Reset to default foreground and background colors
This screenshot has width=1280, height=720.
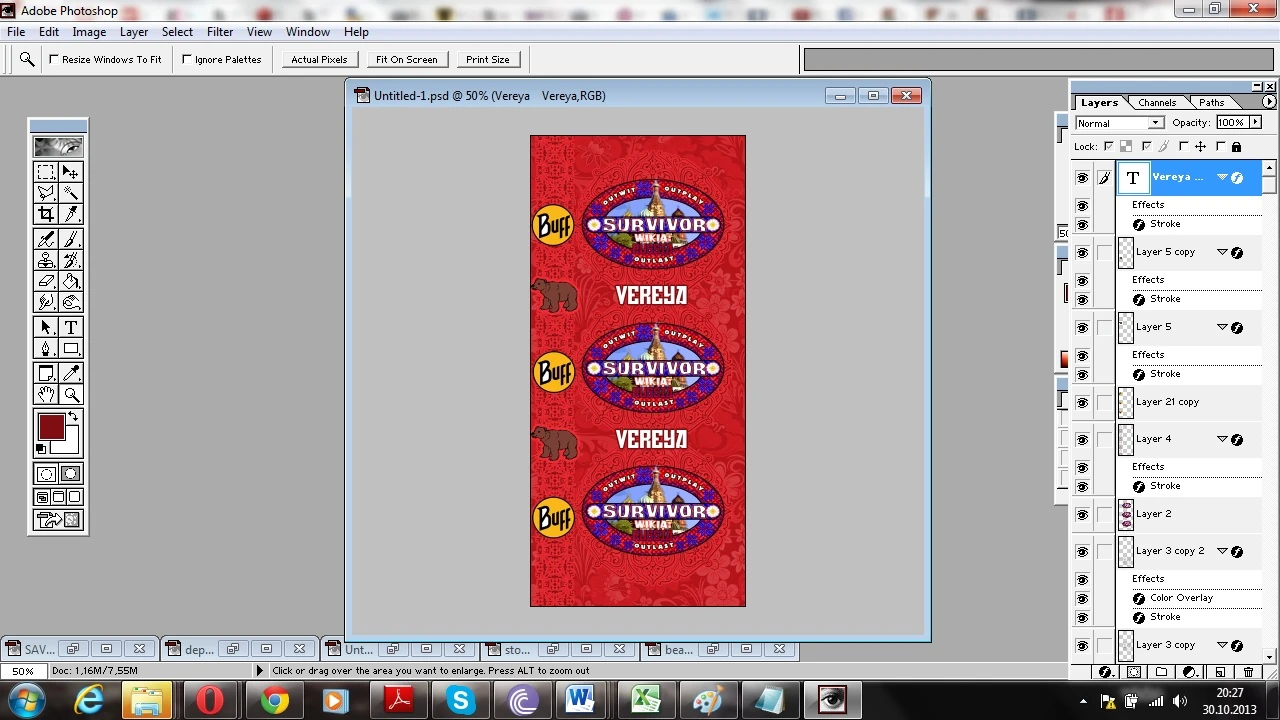tap(41, 448)
